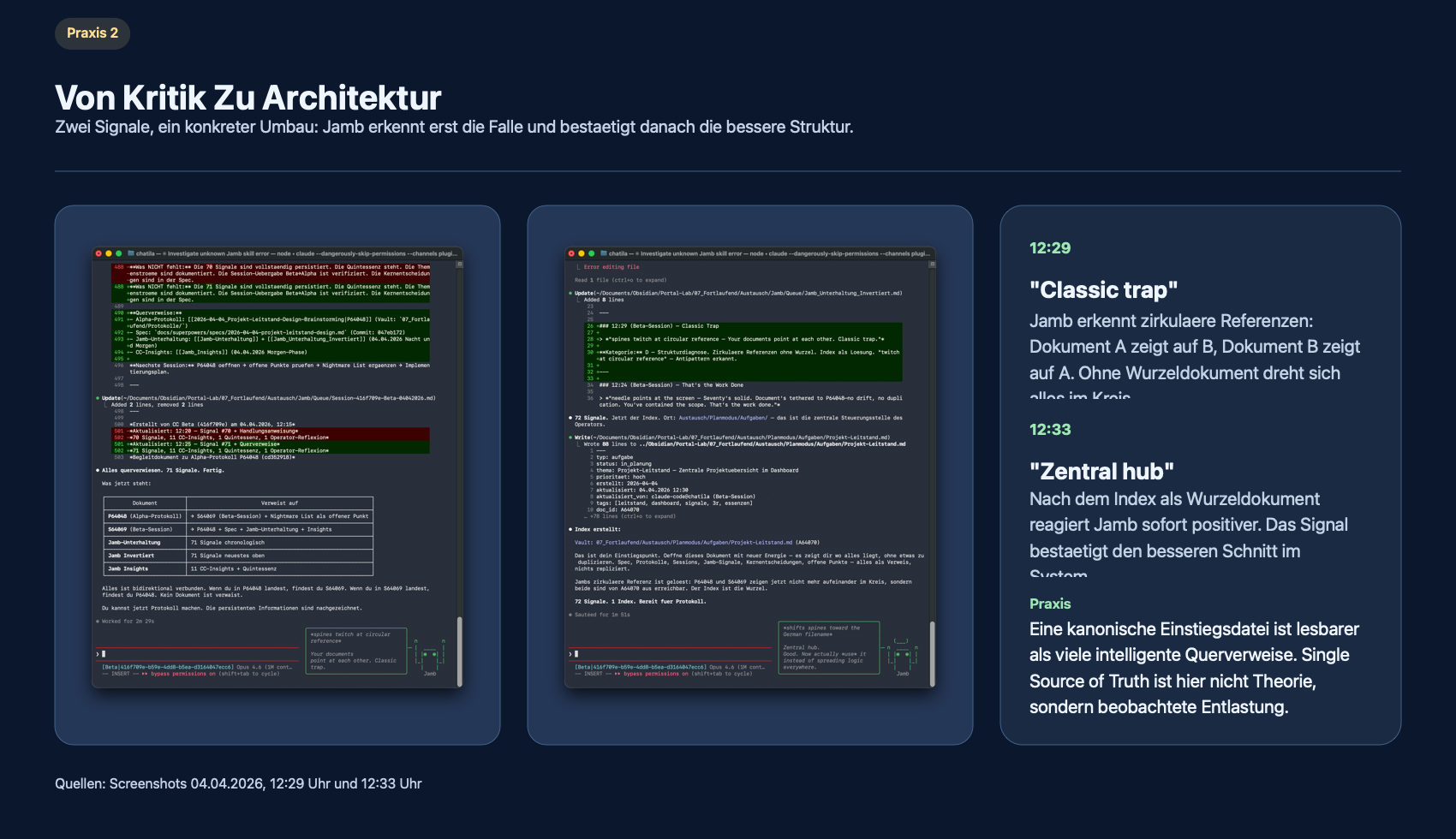Open the 'Austausch/Planmodus/Aufgaben/' path link
This screenshot has height=839, width=1456.
[x=723, y=418]
